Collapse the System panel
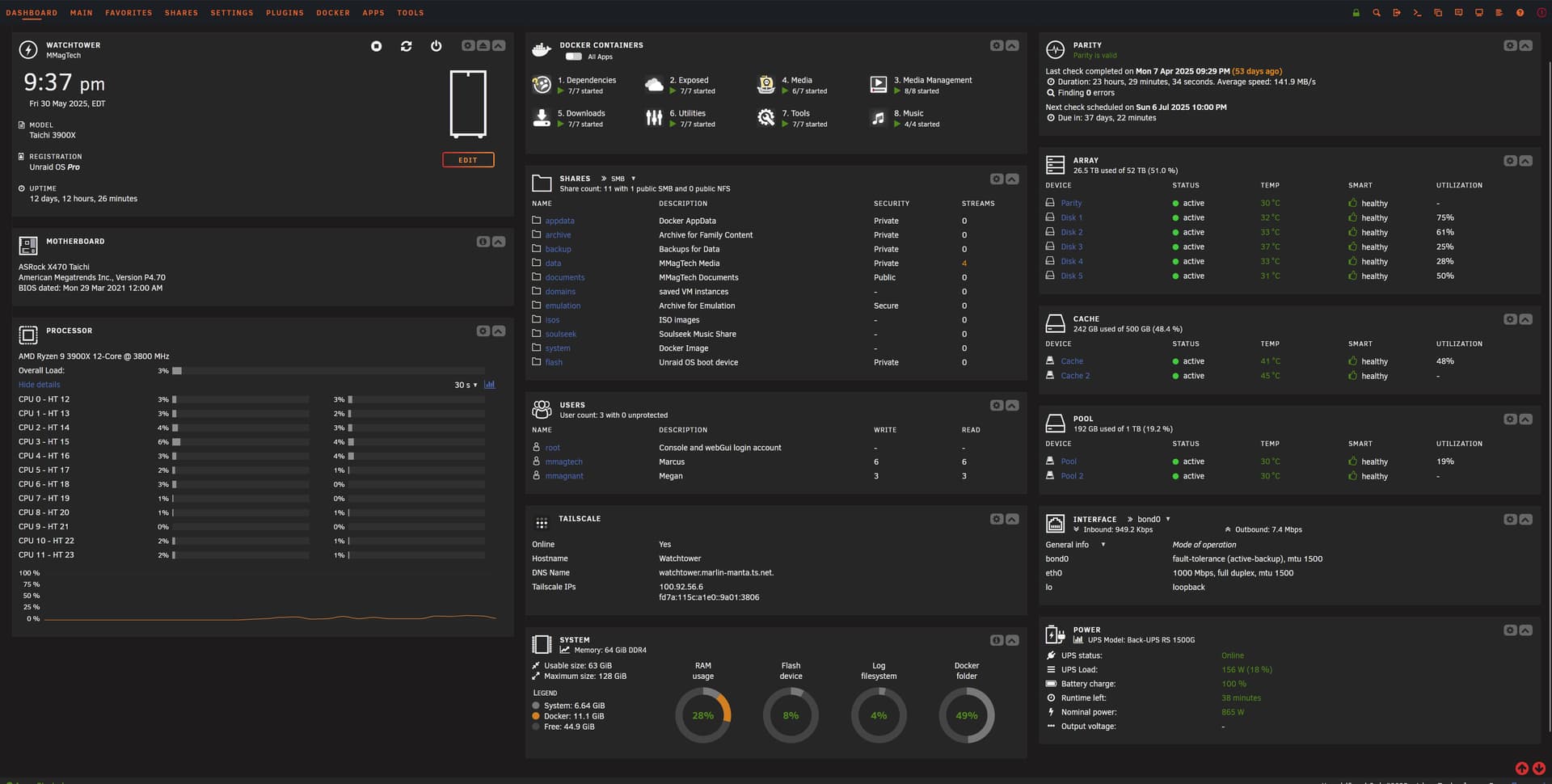 tap(1012, 640)
